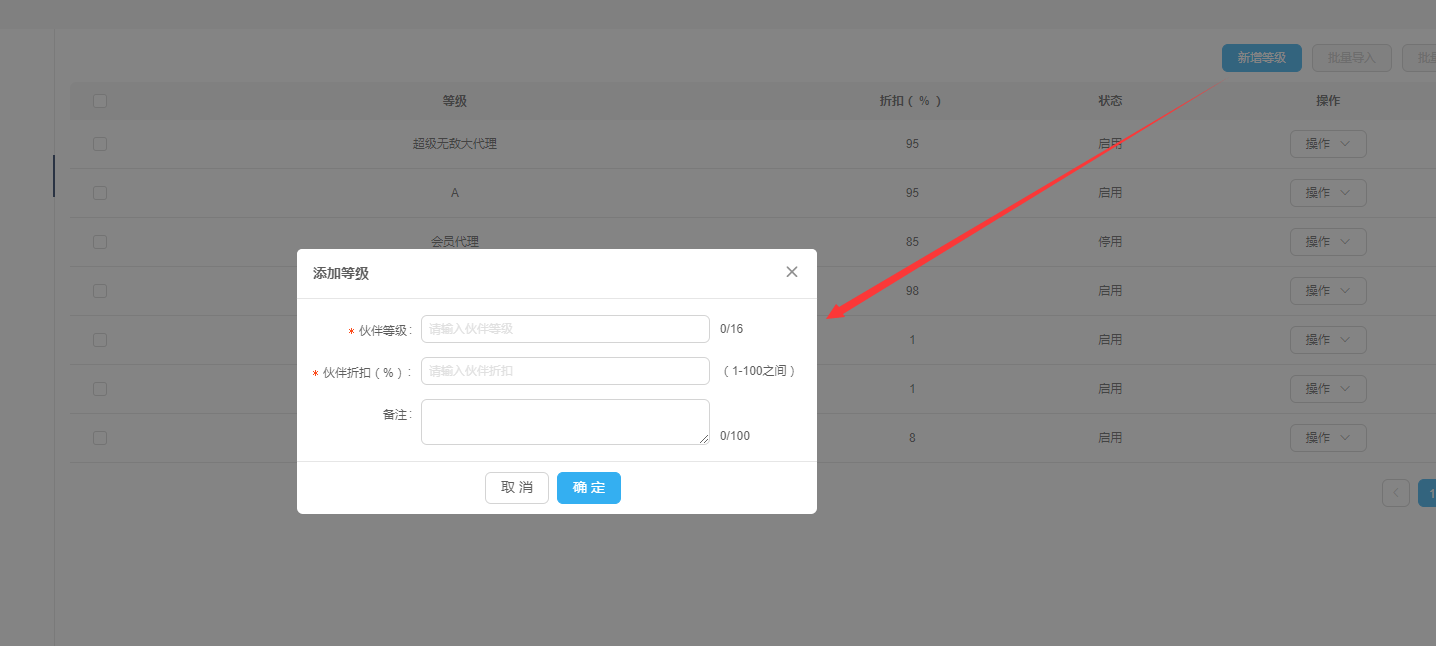The height and width of the screenshot is (646, 1436).
Task: Expand 操作 dropdown in the 98 discount row
Action: (1327, 291)
